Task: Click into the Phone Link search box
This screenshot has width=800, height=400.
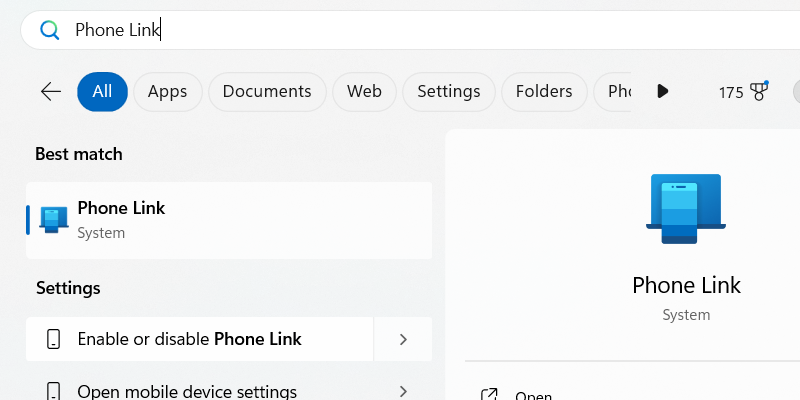Action: coord(400,30)
